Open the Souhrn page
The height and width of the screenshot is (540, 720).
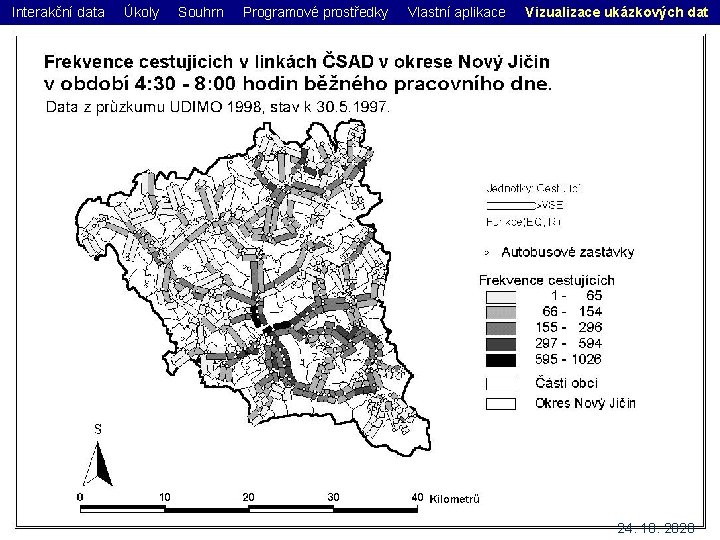[x=201, y=12]
